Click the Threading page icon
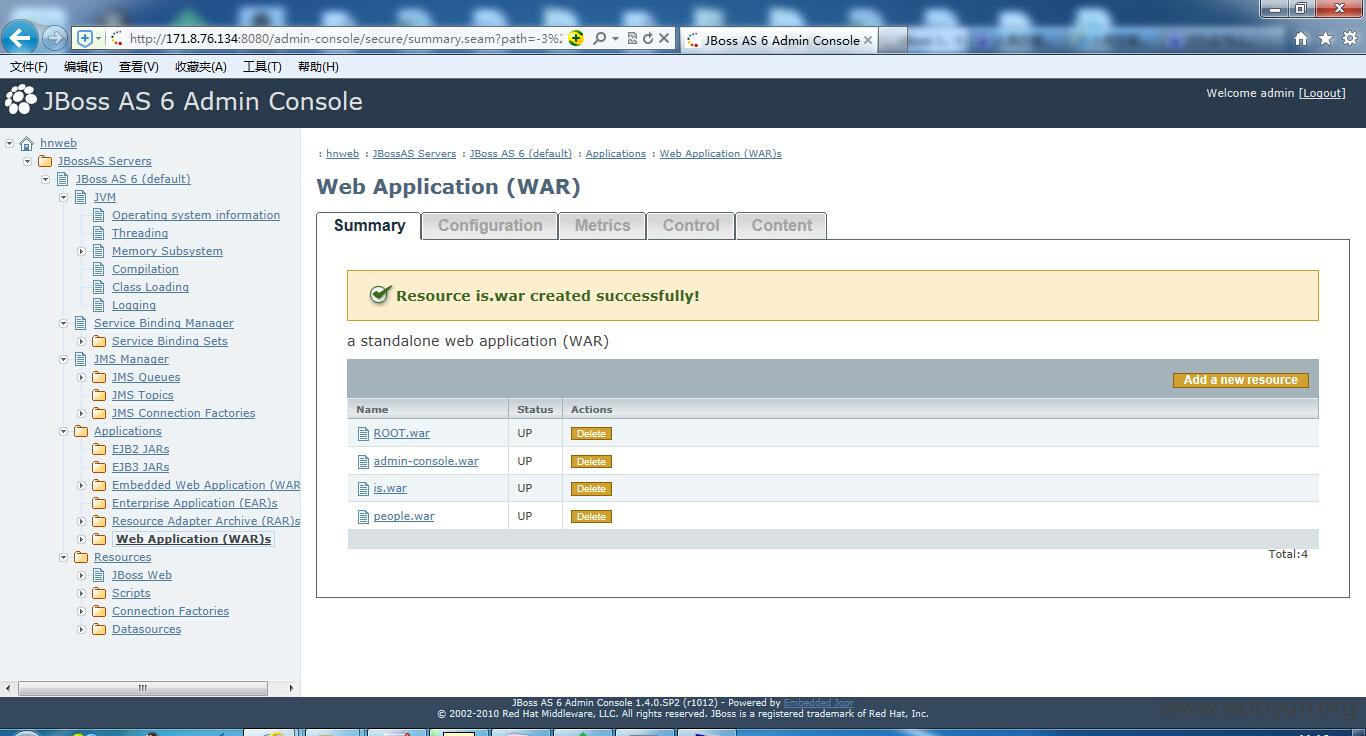Viewport: 1366px width, 736px height. (99, 233)
